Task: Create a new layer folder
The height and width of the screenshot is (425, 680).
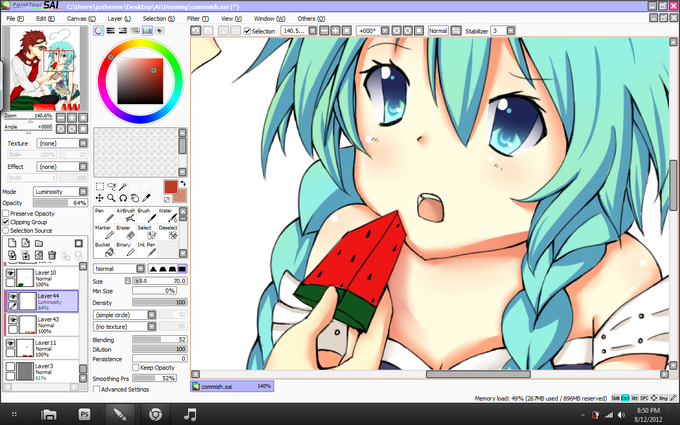Action: [x=39, y=243]
